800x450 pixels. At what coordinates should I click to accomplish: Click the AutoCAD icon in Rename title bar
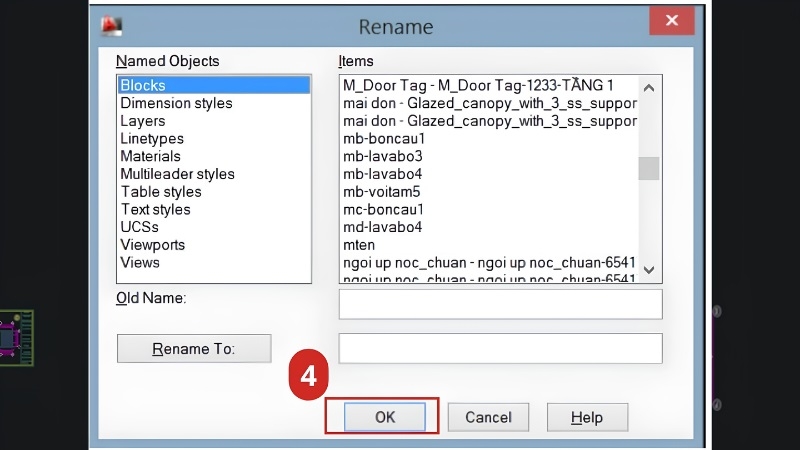click(111, 26)
